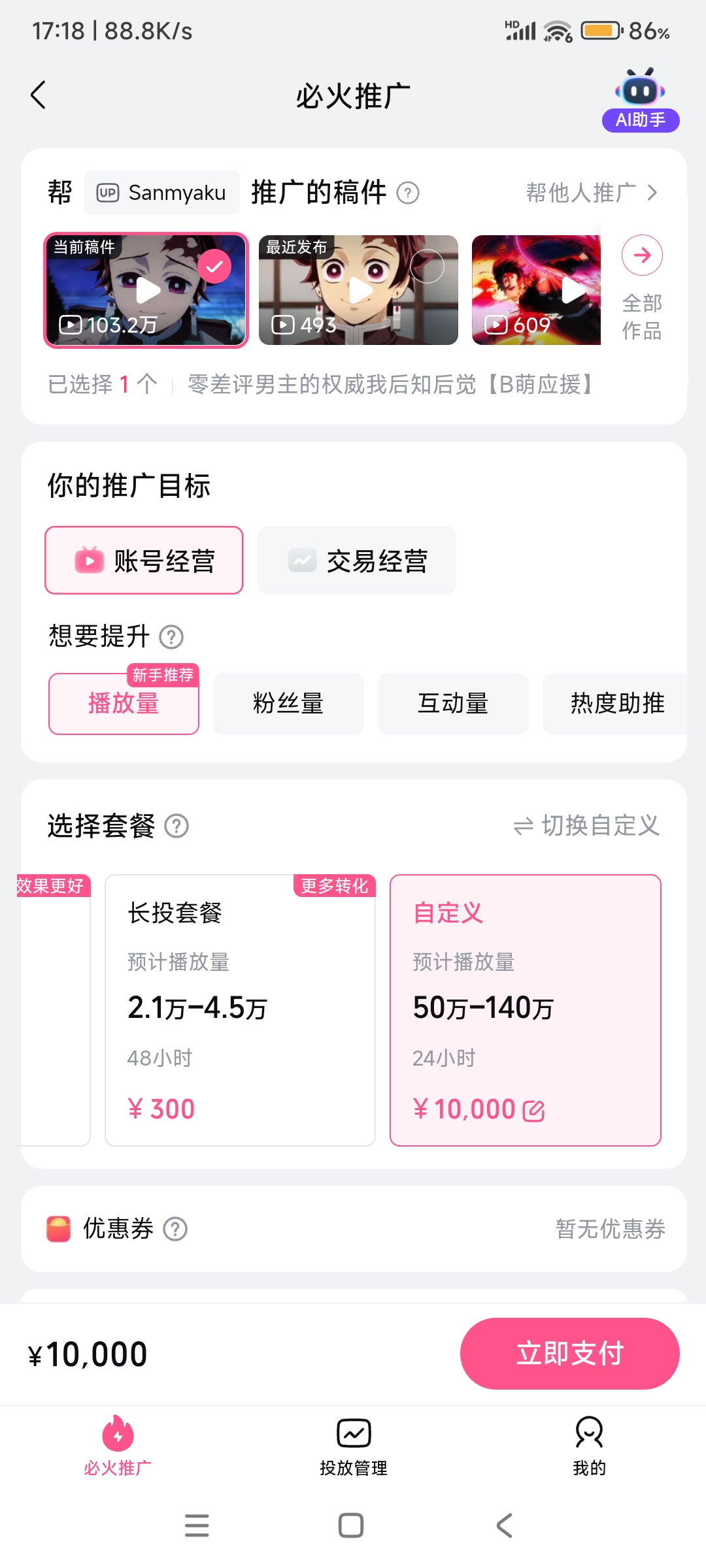Open help icon beside 优惠券
Screen dimensions: 706x1568
tap(175, 1229)
